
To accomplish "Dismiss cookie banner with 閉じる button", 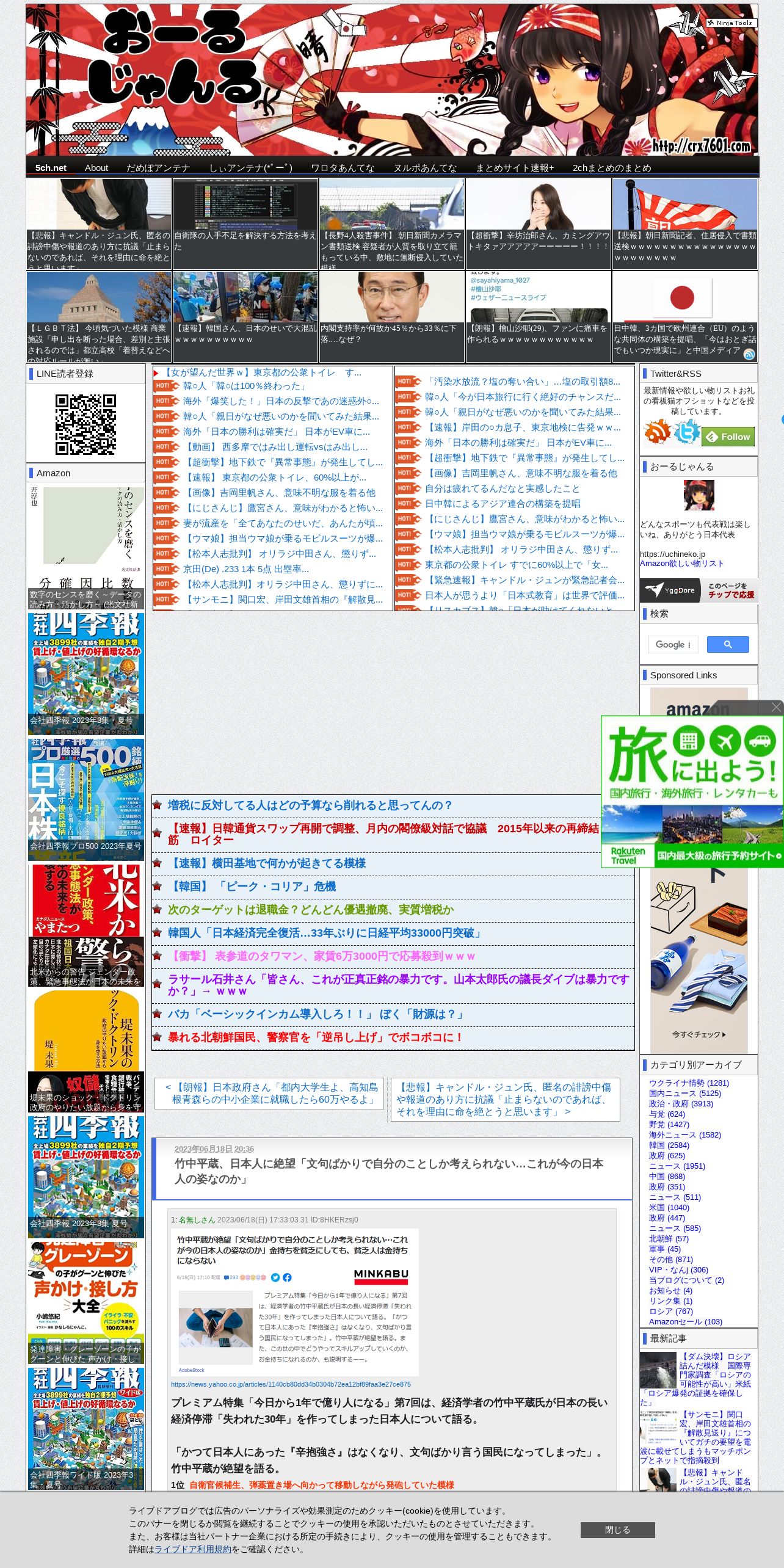I will 617,1530.
